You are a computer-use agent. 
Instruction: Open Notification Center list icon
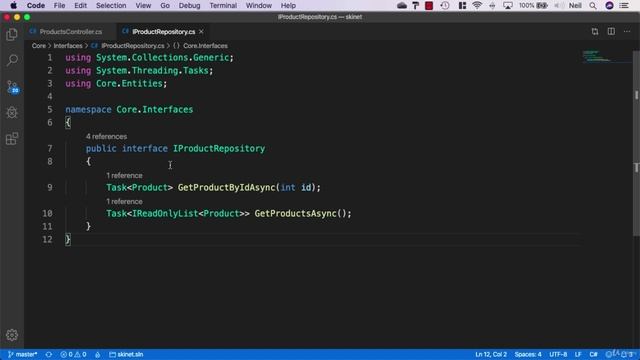click(x=624, y=5)
